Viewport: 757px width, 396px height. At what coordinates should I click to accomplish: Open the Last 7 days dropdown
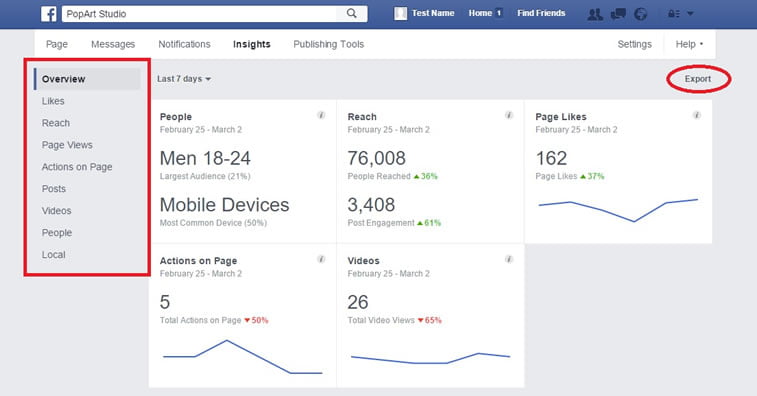(x=184, y=79)
